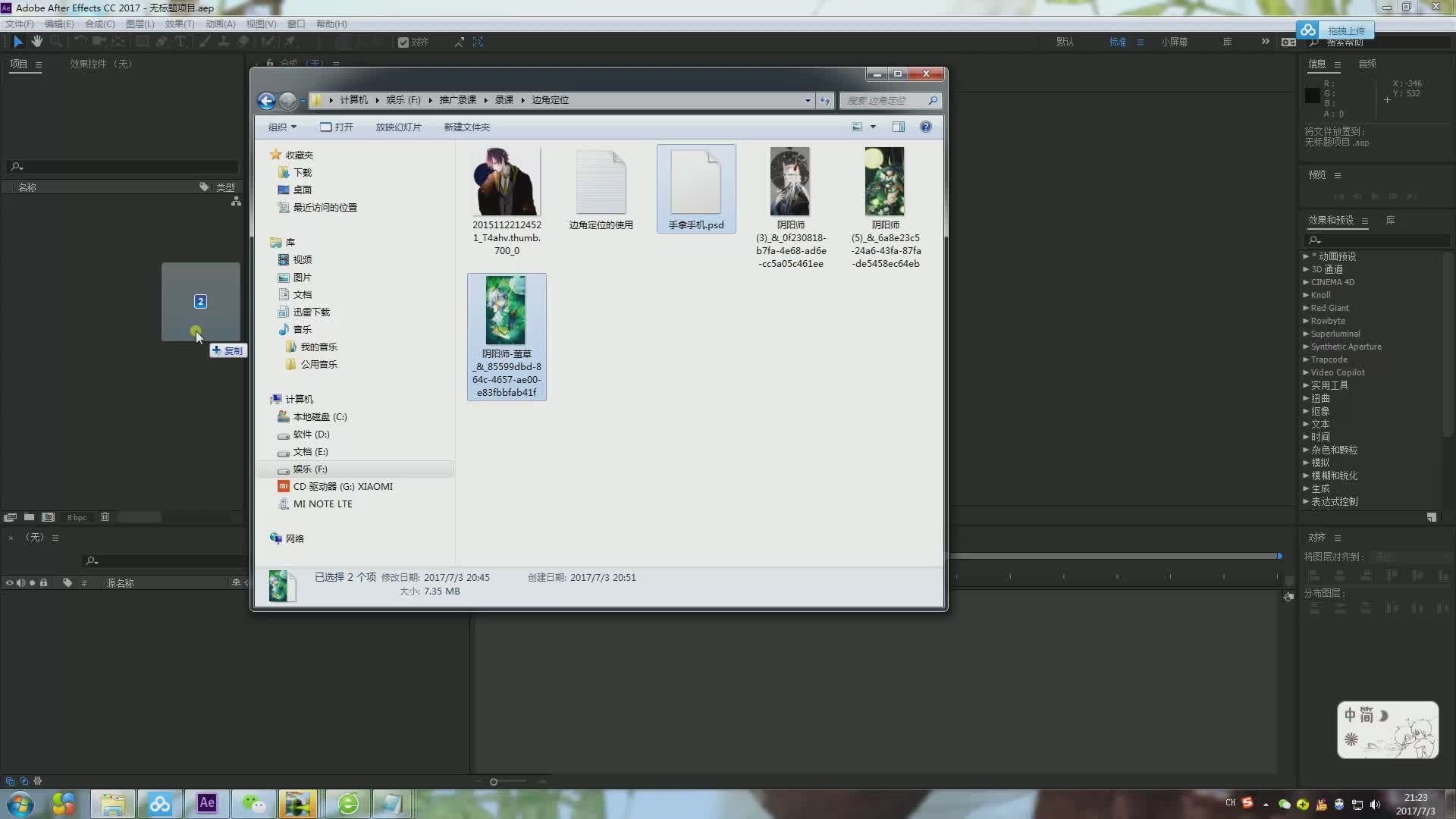Click the 新建文件夹 button
Image resolution: width=1456 pixels, height=819 pixels.
(466, 127)
